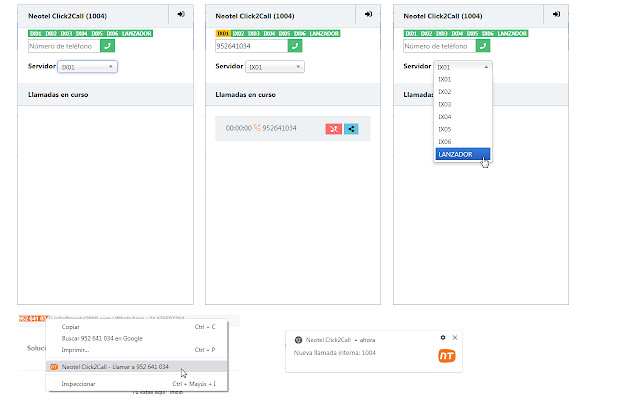640x400 pixels.
Task: Hang up call 952641034 with the red button
Action: point(333,129)
